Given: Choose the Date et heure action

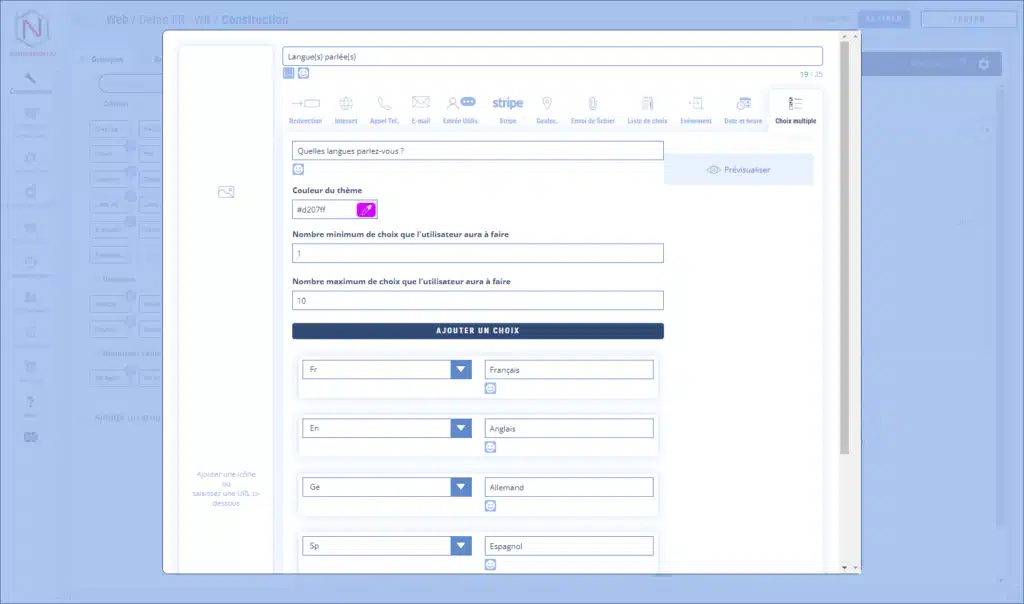Looking at the screenshot, I should tap(743, 108).
